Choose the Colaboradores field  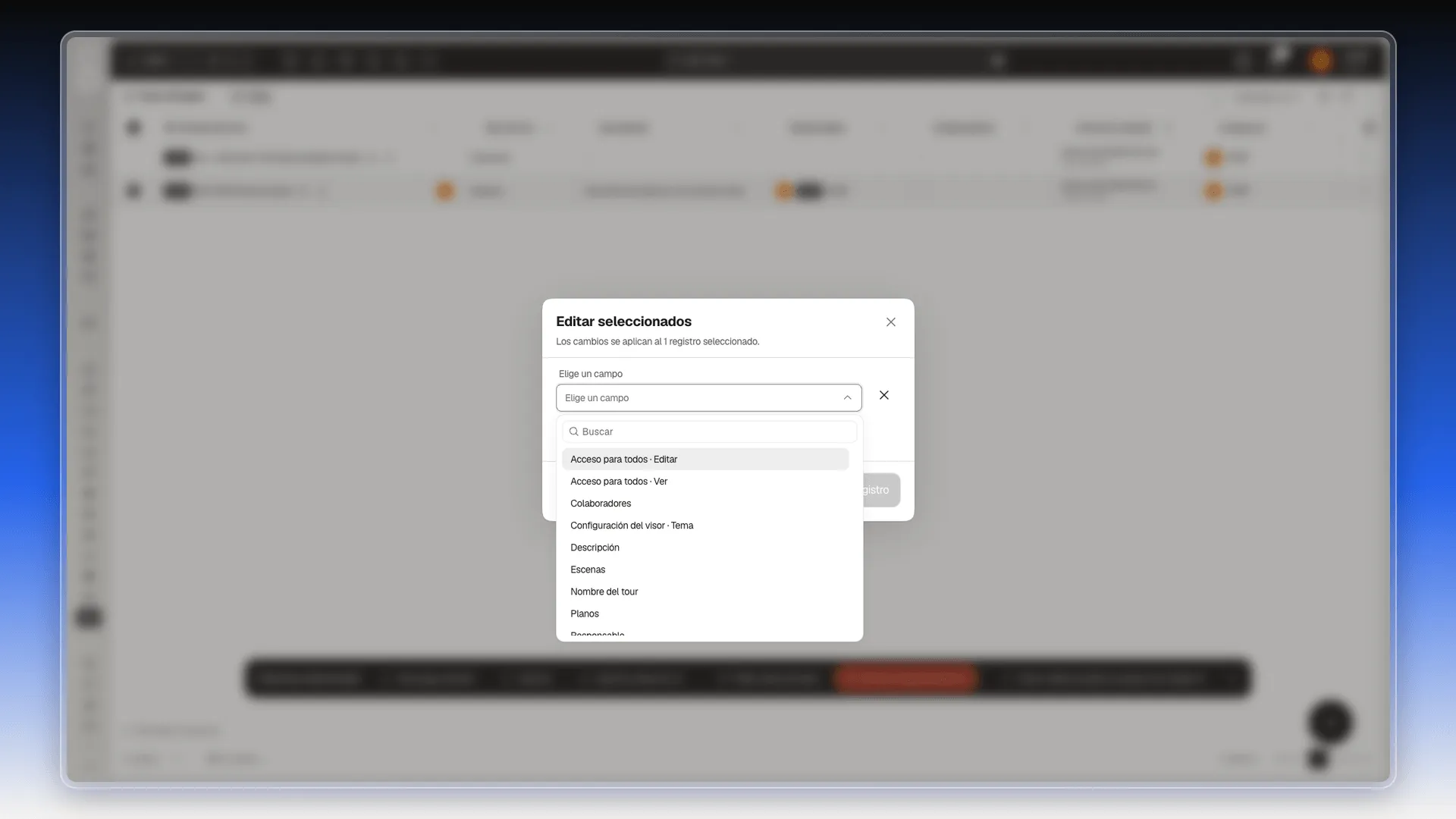pos(705,504)
